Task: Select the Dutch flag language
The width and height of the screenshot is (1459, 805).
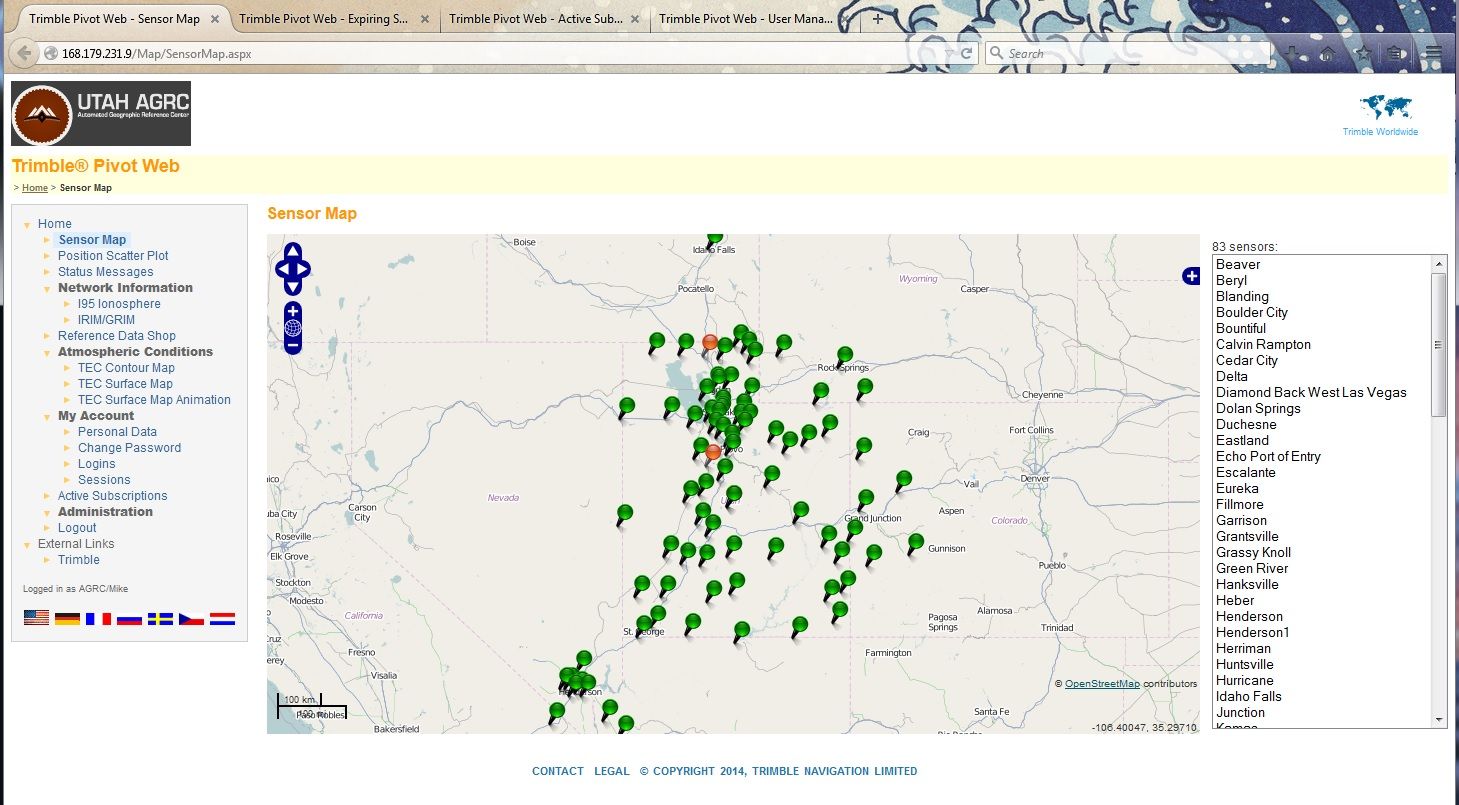Action: coord(222,618)
